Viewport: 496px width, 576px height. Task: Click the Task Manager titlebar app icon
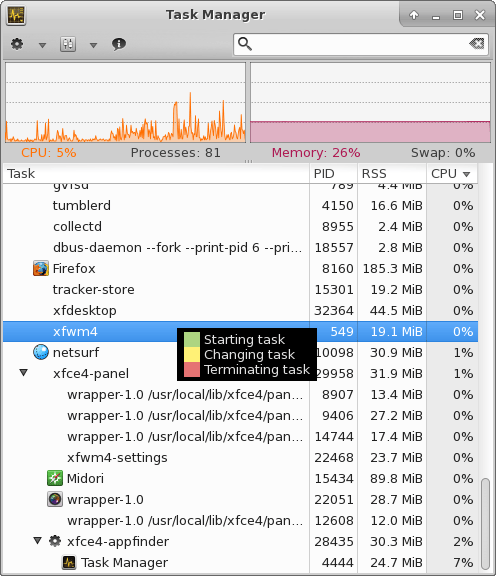16,15
